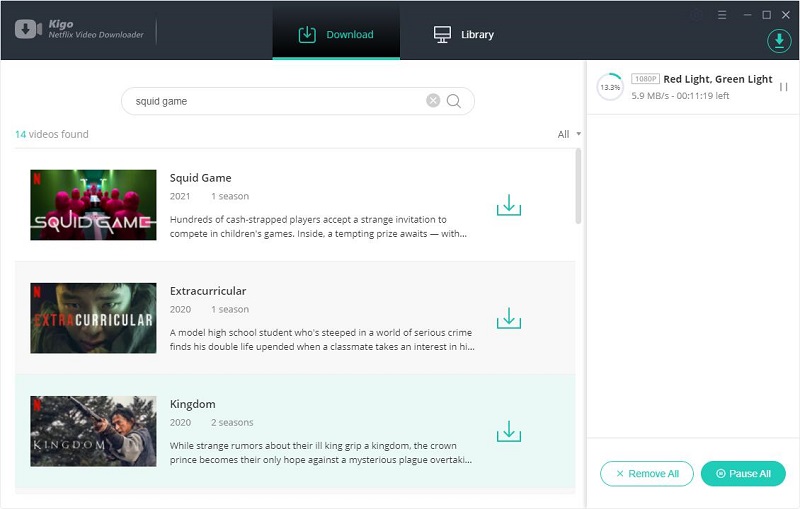Click the Kingdom thumbnail

pos(93,431)
